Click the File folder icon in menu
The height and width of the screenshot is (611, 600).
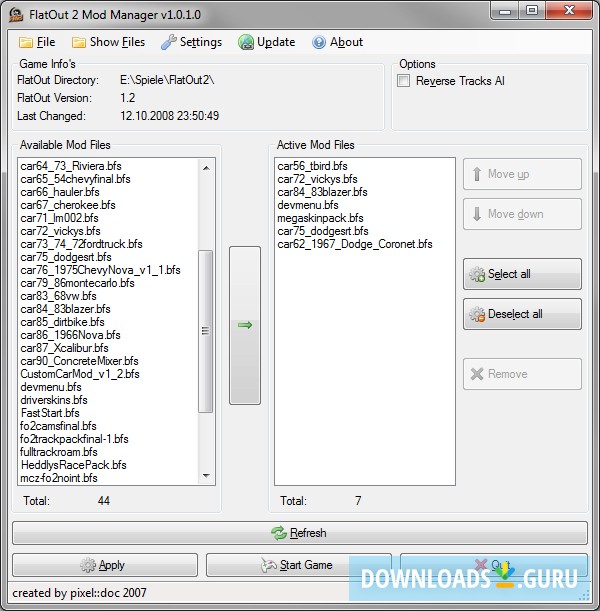26,42
